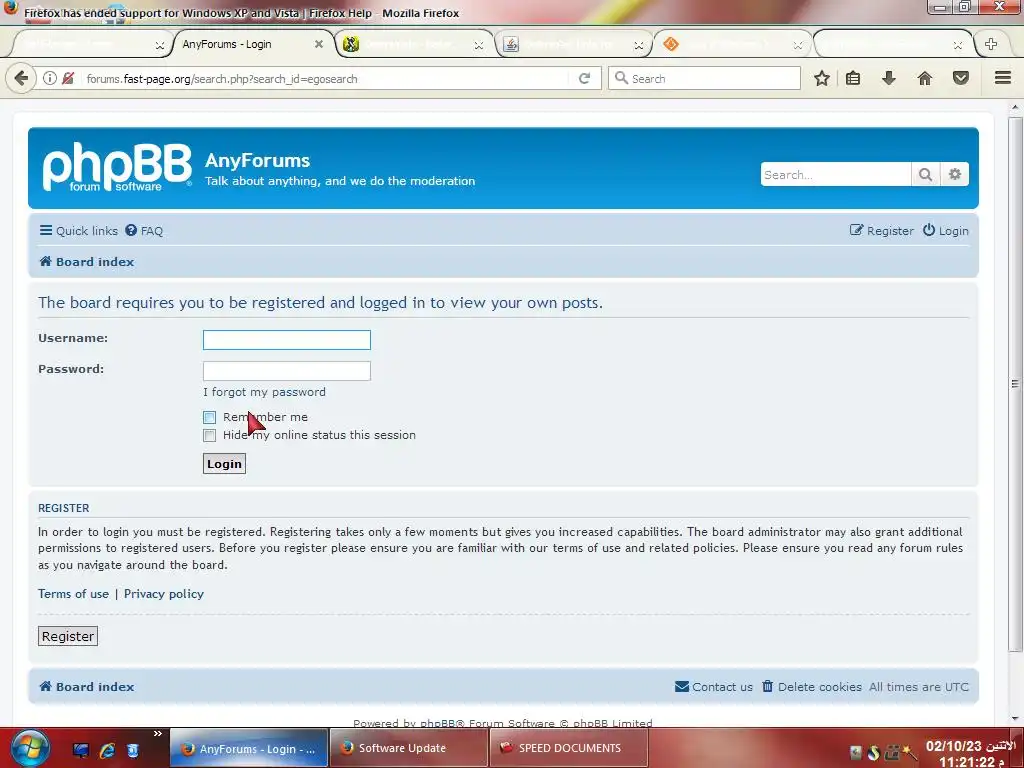Switch to the tab with Java cup favicon
This screenshot has width=1024, height=768.
tap(573, 44)
